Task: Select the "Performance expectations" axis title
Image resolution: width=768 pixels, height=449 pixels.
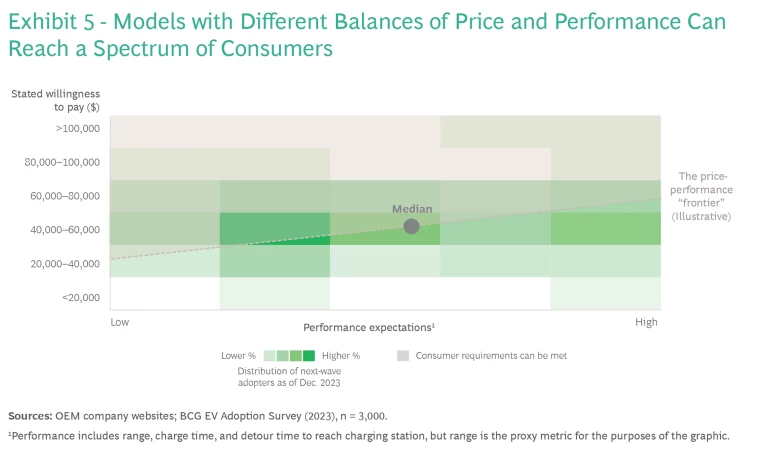Action: (369, 327)
